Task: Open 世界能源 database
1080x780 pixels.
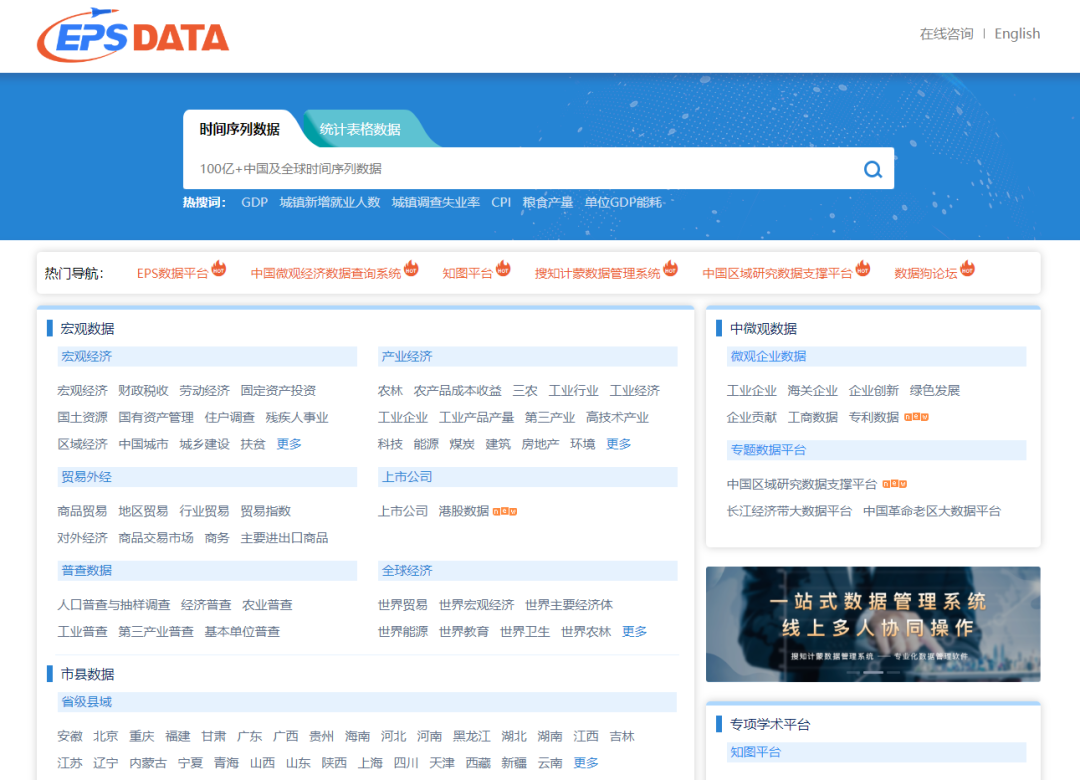Action: [x=403, y=631]
